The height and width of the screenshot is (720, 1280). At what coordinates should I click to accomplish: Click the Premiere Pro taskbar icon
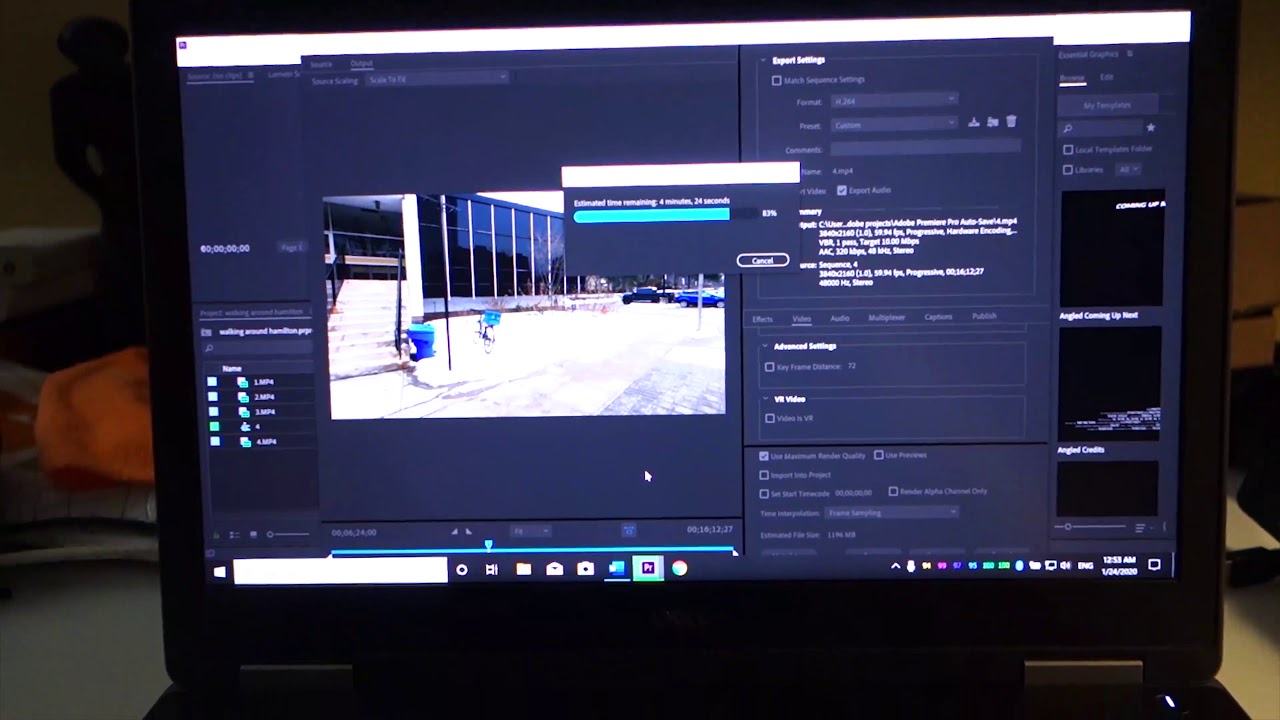click(x=648, y=568)
